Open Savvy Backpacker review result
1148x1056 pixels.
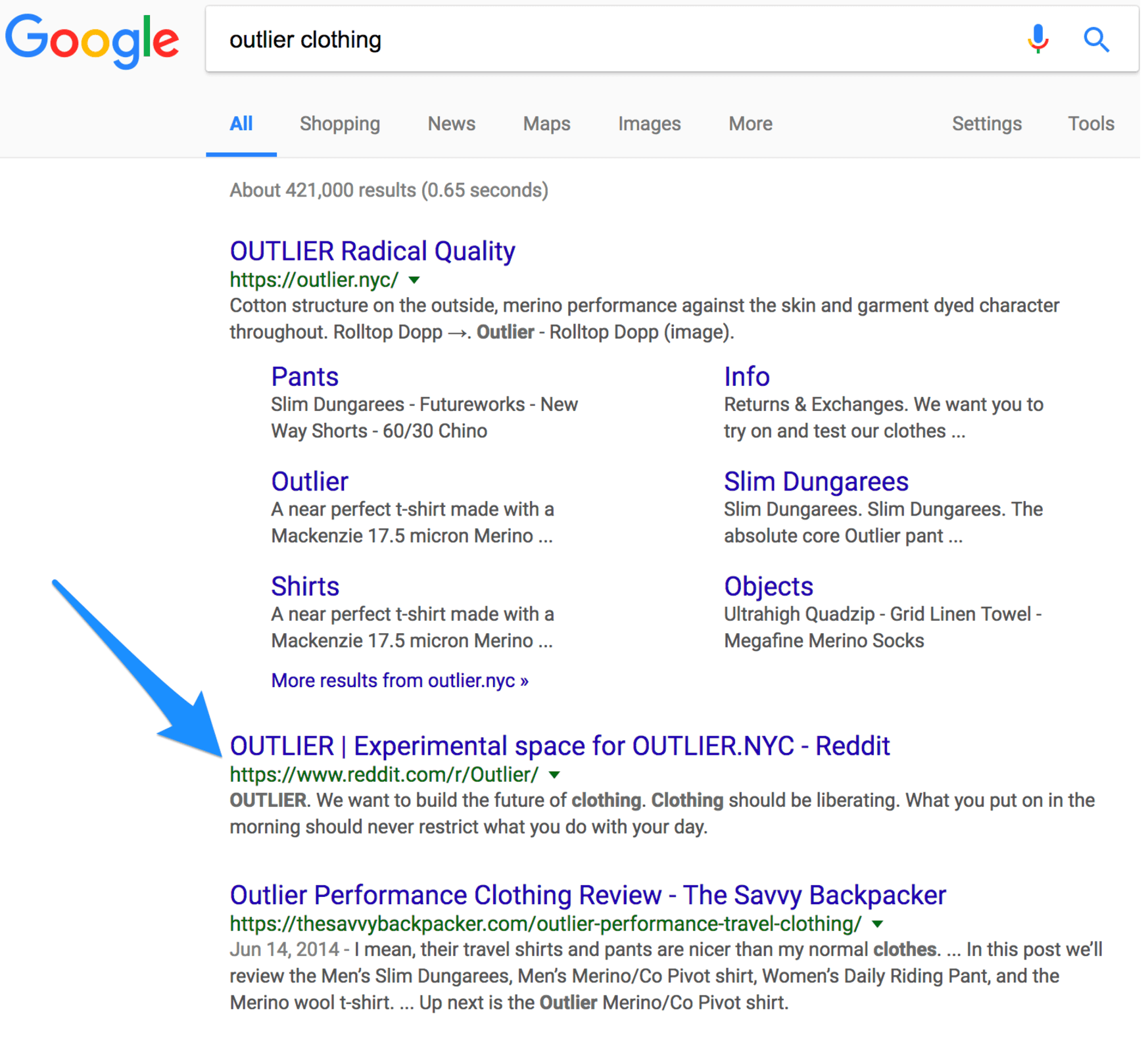[588, 896]
